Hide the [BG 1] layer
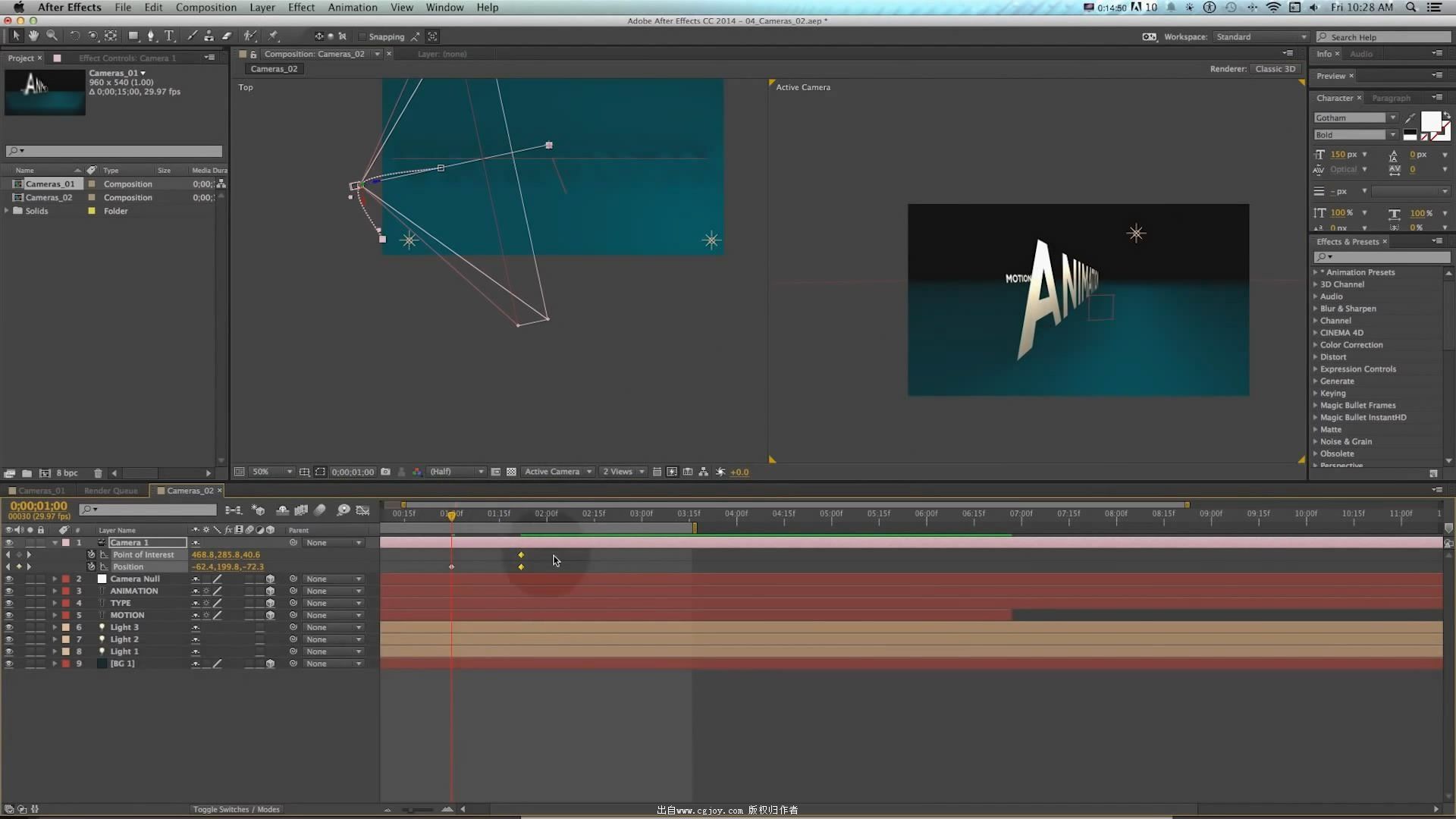This screenshot has width=1456, height=819. (9, 664)
